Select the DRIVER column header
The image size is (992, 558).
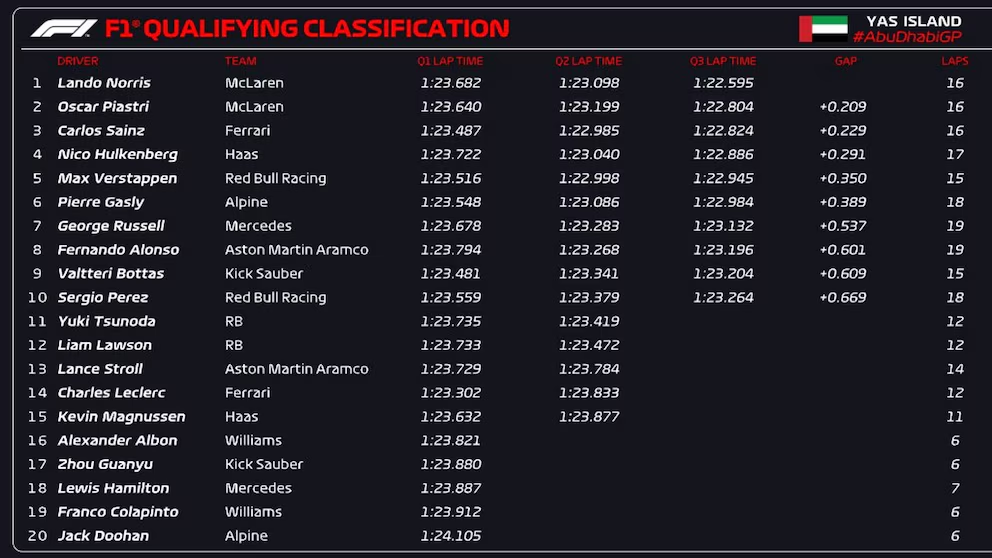coord(78,61)
